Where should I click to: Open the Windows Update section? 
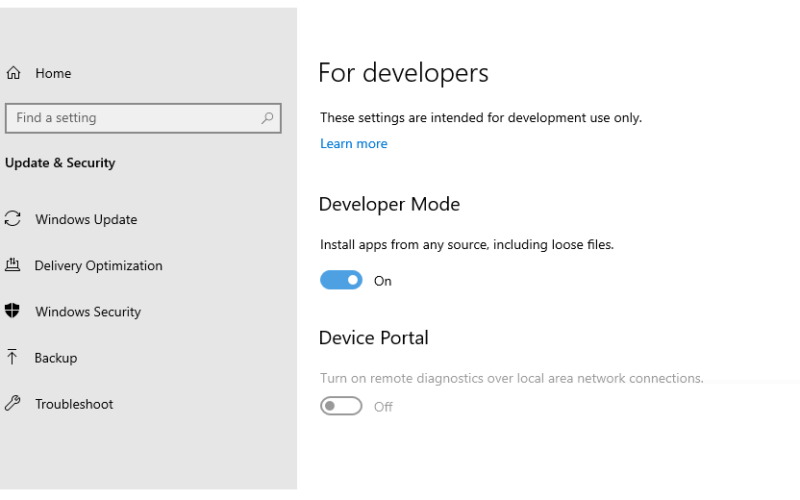[86, 219]
